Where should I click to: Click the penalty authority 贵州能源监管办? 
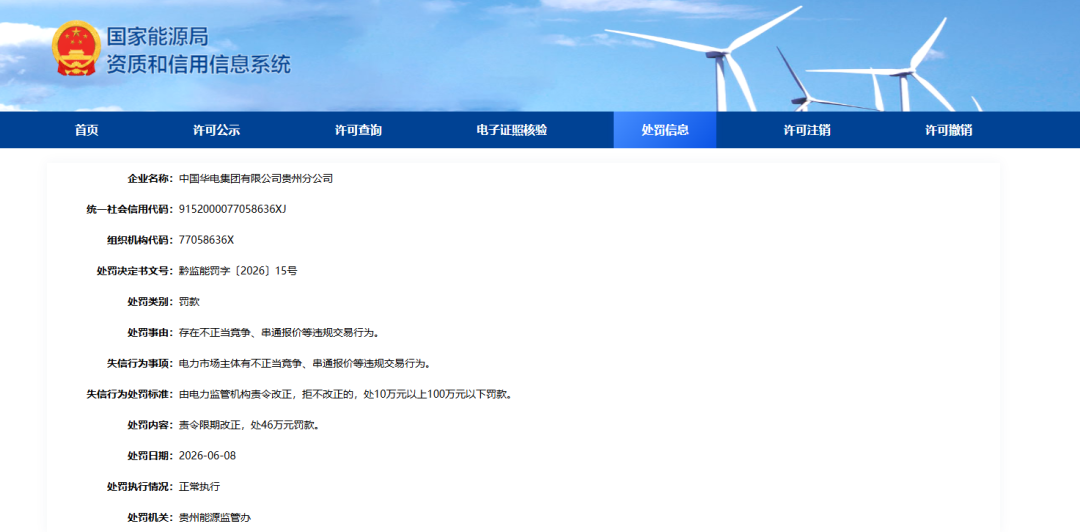pos(214,518)
